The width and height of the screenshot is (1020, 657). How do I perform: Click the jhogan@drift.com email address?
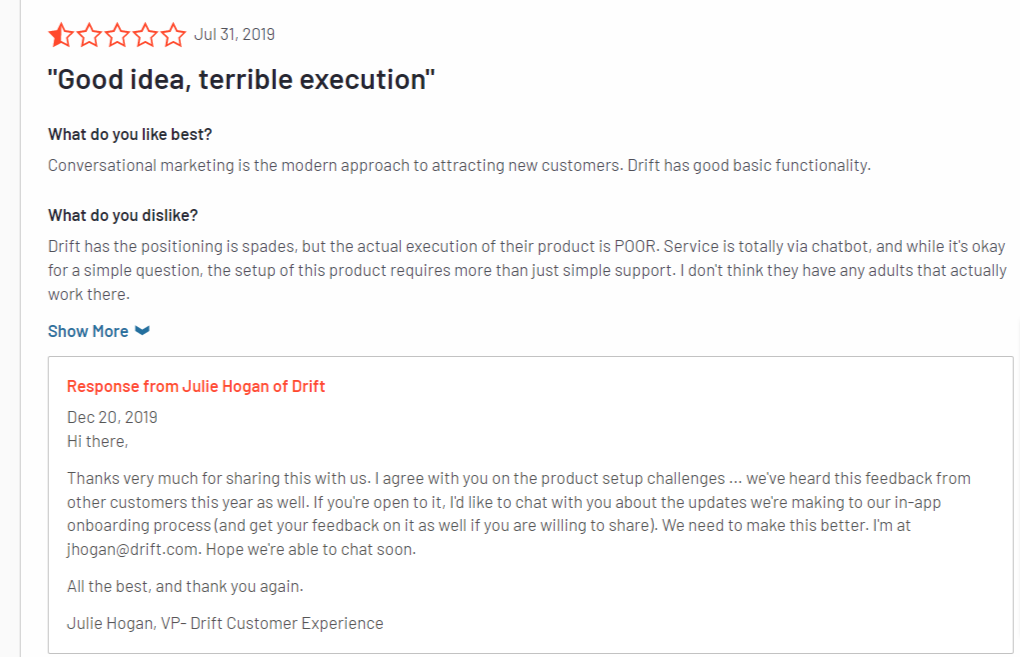click(x=132, y=549)
